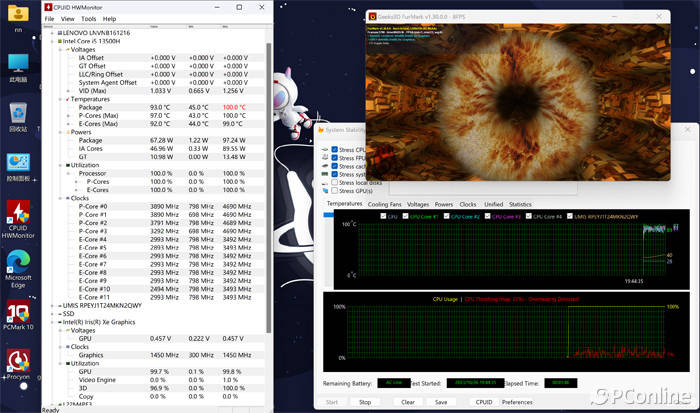Click the Voltages node icon under Intel Core
The image size is (700, 413).
click(x=68, y=50)
